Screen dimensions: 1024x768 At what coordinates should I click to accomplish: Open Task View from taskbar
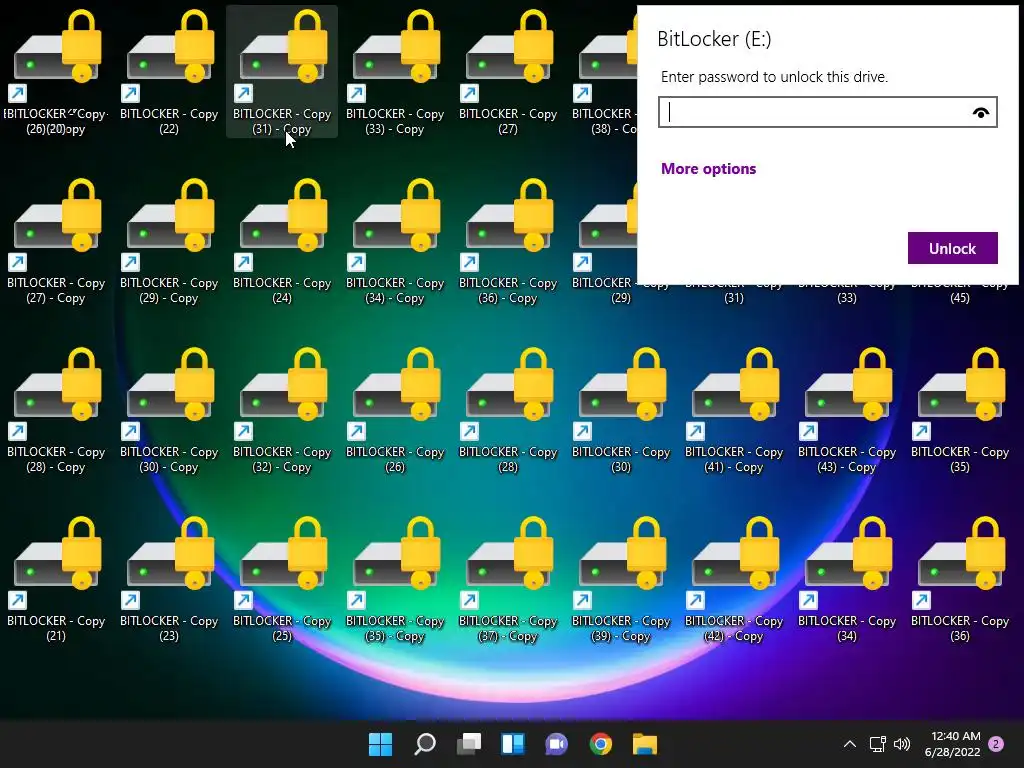click(469, 744)
